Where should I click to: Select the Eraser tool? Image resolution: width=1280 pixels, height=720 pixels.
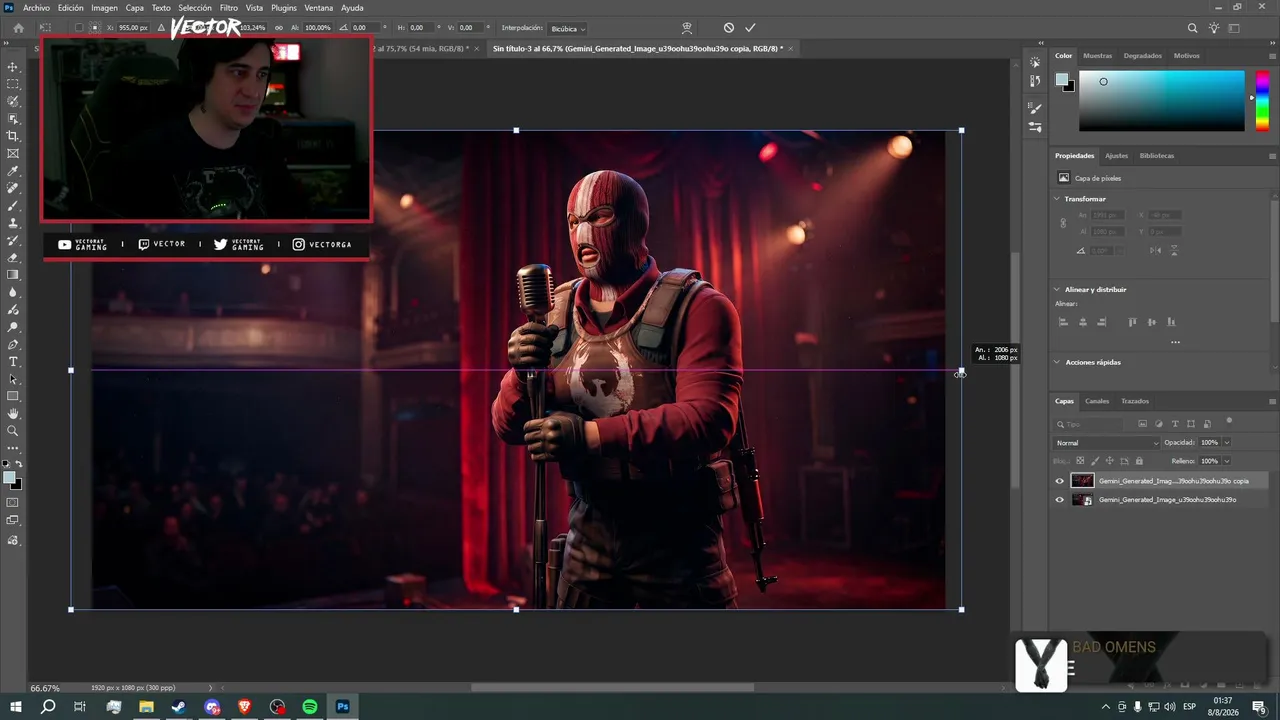(13, 257)
